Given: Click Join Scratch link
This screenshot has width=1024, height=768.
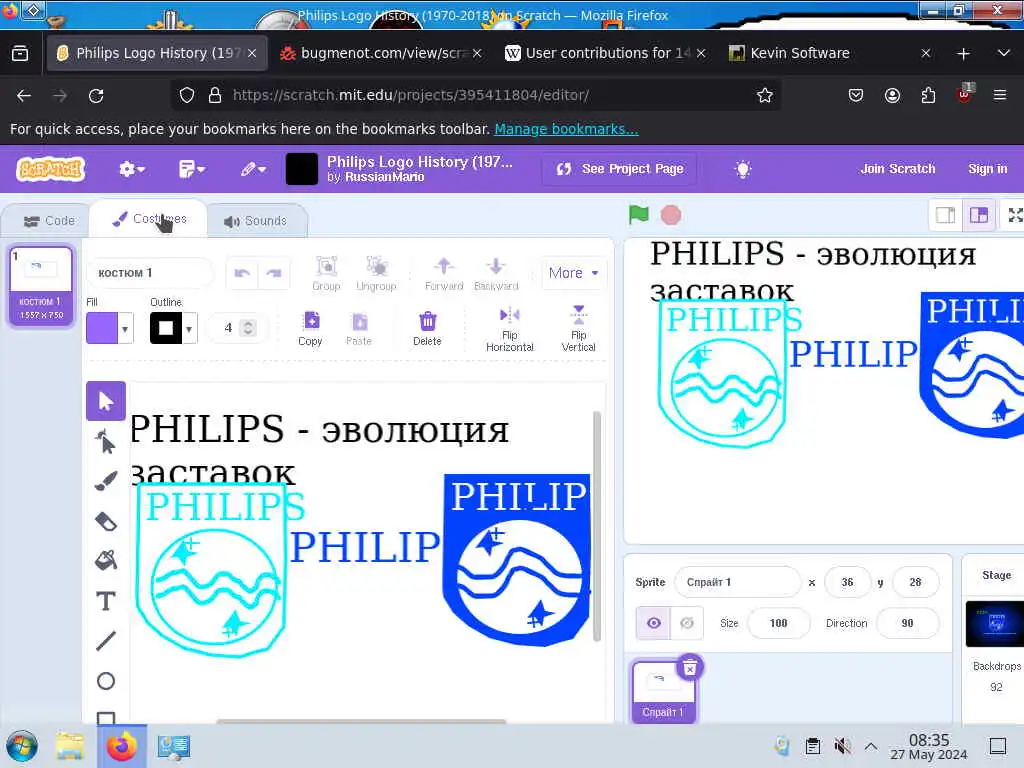Looking at the screenshot, I should pos(897,168).
